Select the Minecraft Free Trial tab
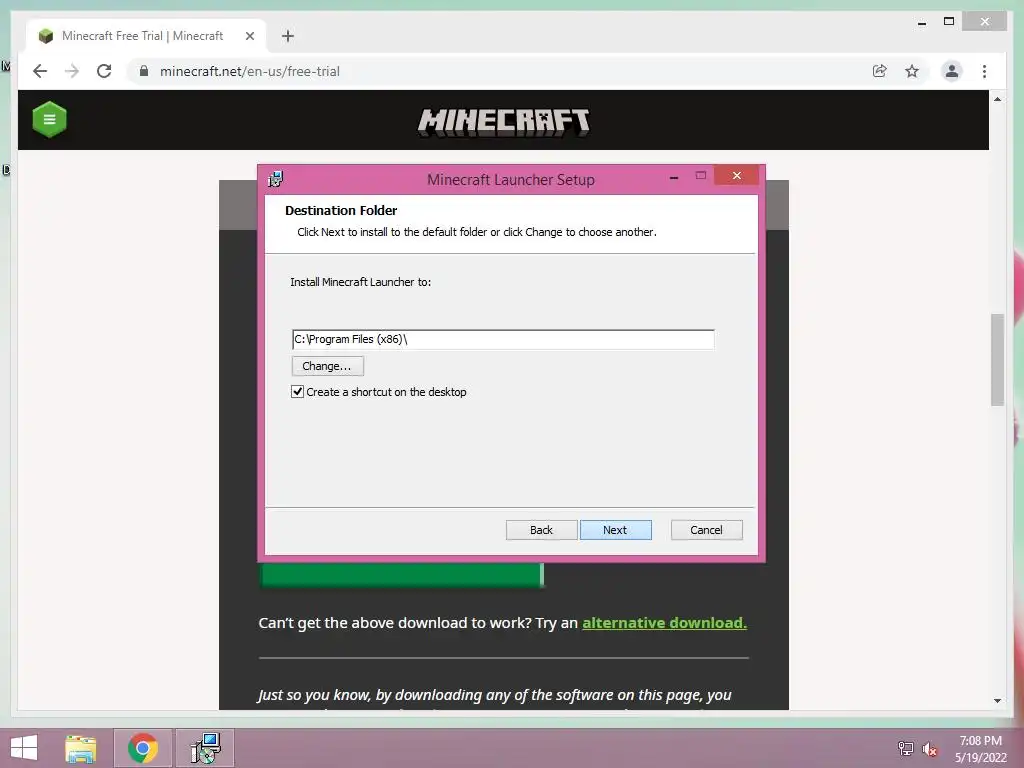This screenshot has width=1024, height=768. tap(147, 36)
